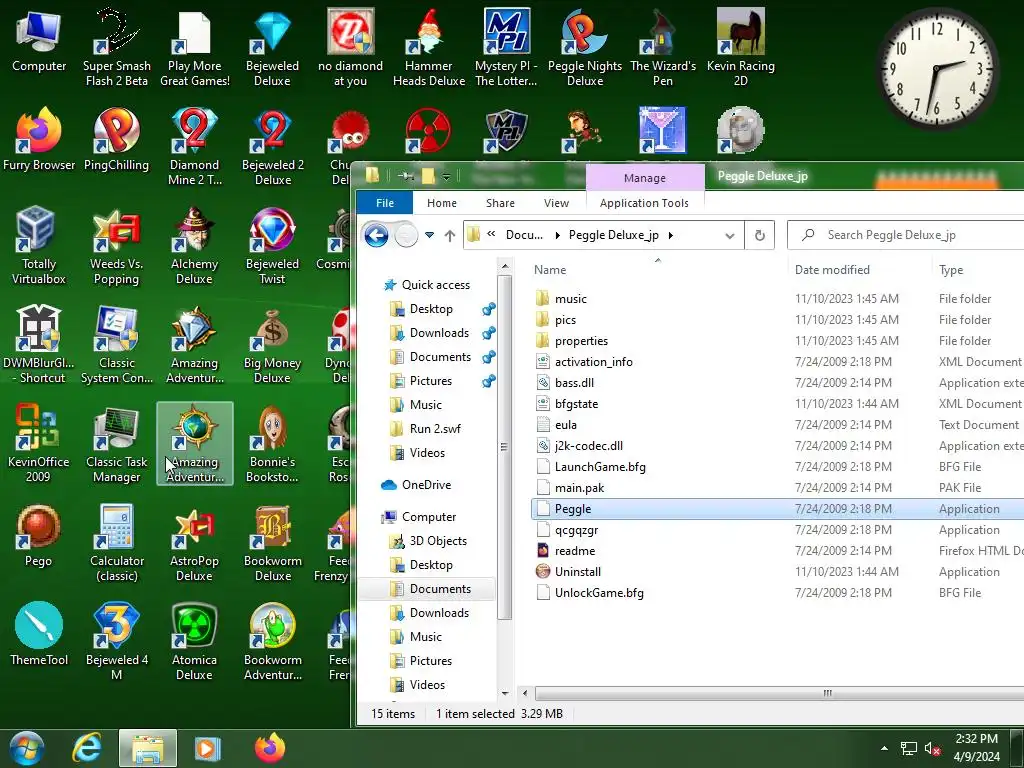Screen dimensions: 1024x768
Task: Open recent locations dropdown arrow
Action: [x=429, y=235]
